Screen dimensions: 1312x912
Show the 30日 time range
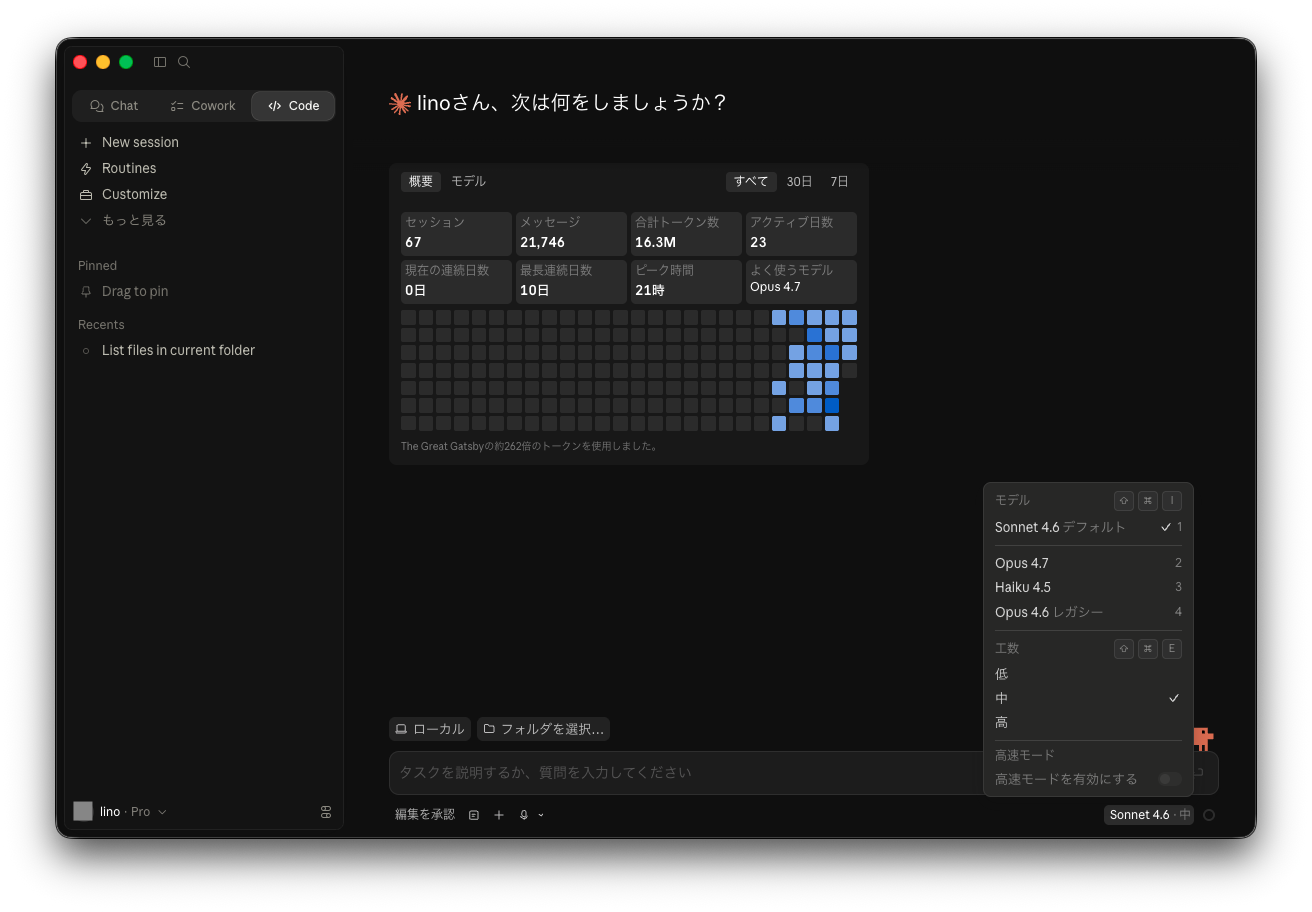(799, 182)
